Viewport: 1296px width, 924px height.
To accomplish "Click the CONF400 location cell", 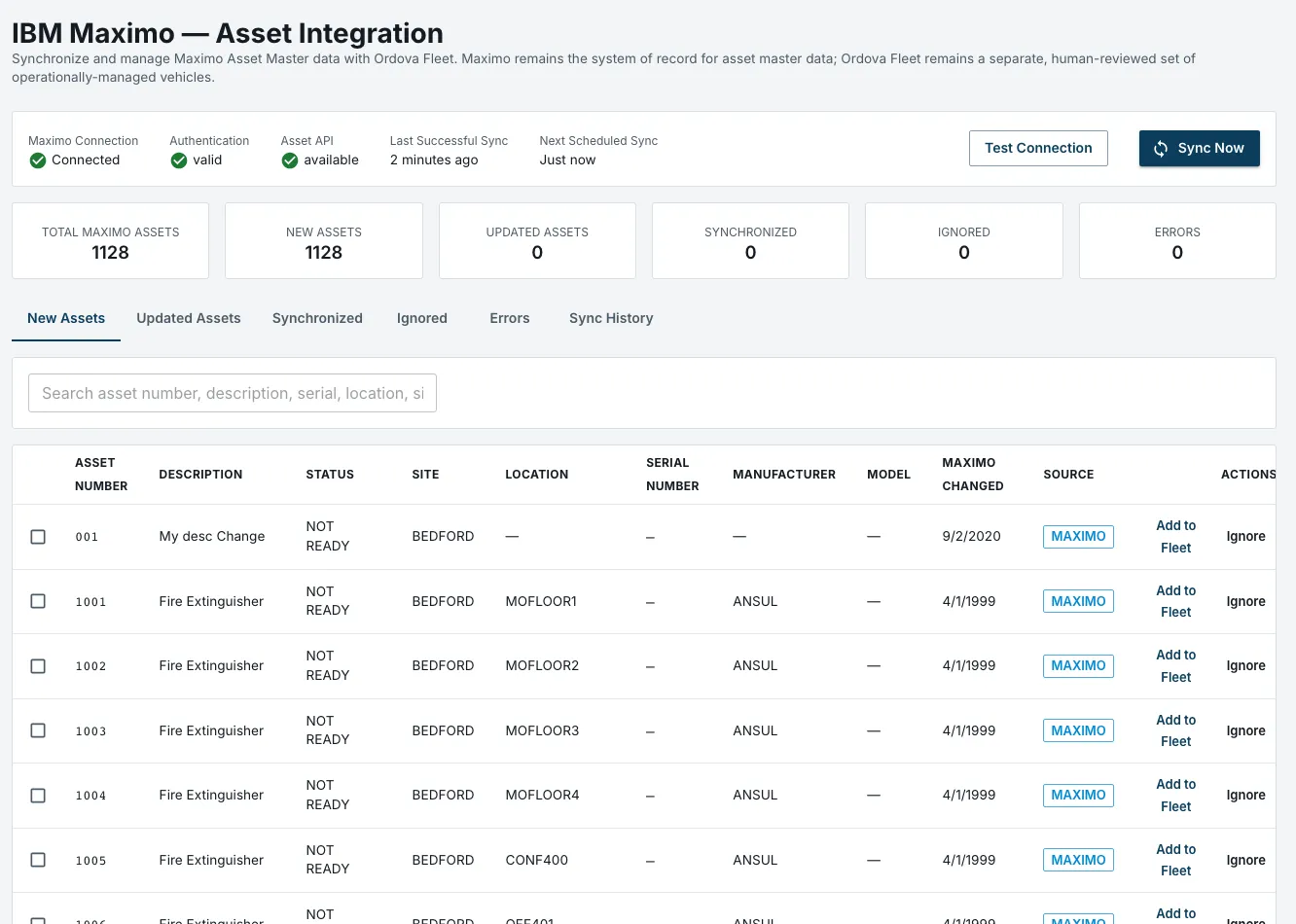I will (x=537, y=860).
